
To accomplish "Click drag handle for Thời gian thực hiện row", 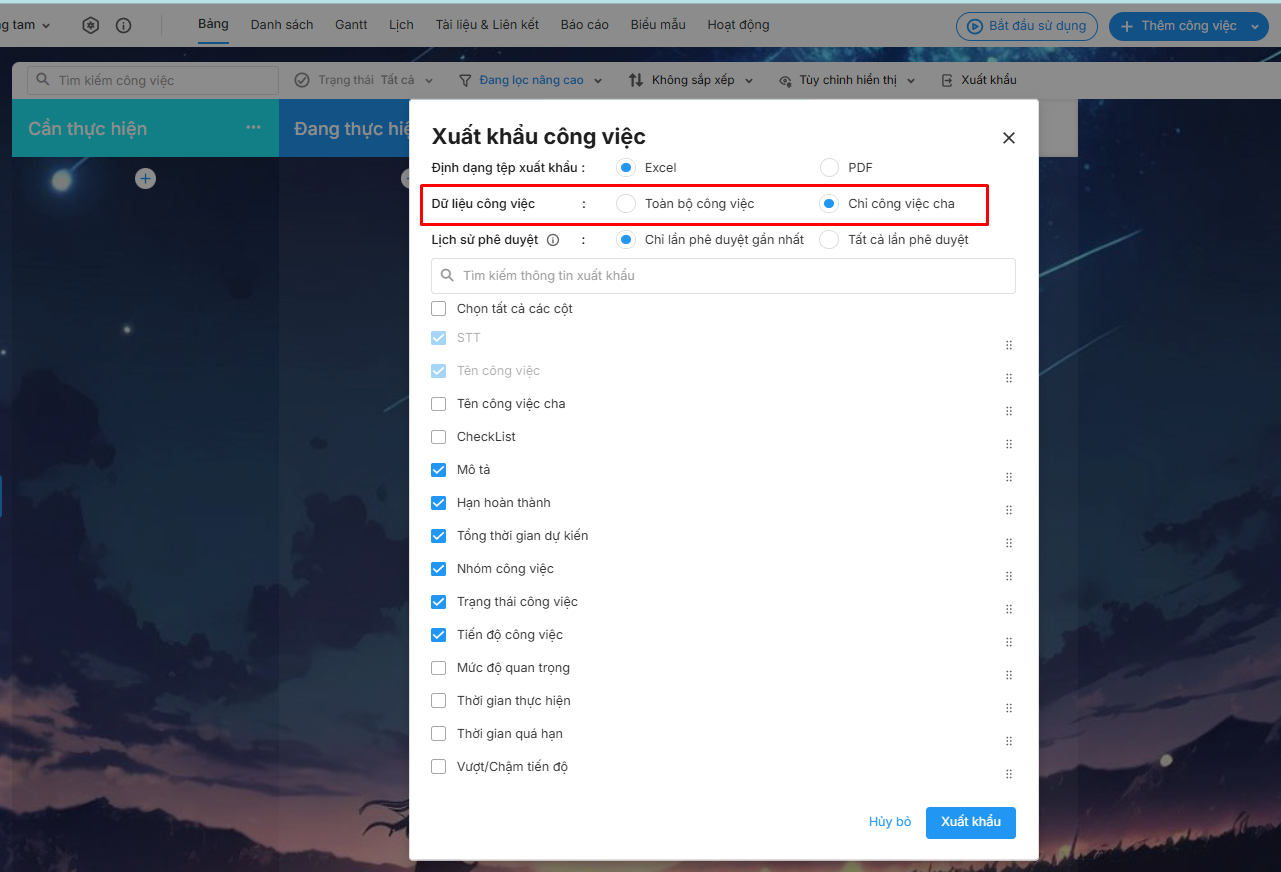I will tap(1009, 708).
